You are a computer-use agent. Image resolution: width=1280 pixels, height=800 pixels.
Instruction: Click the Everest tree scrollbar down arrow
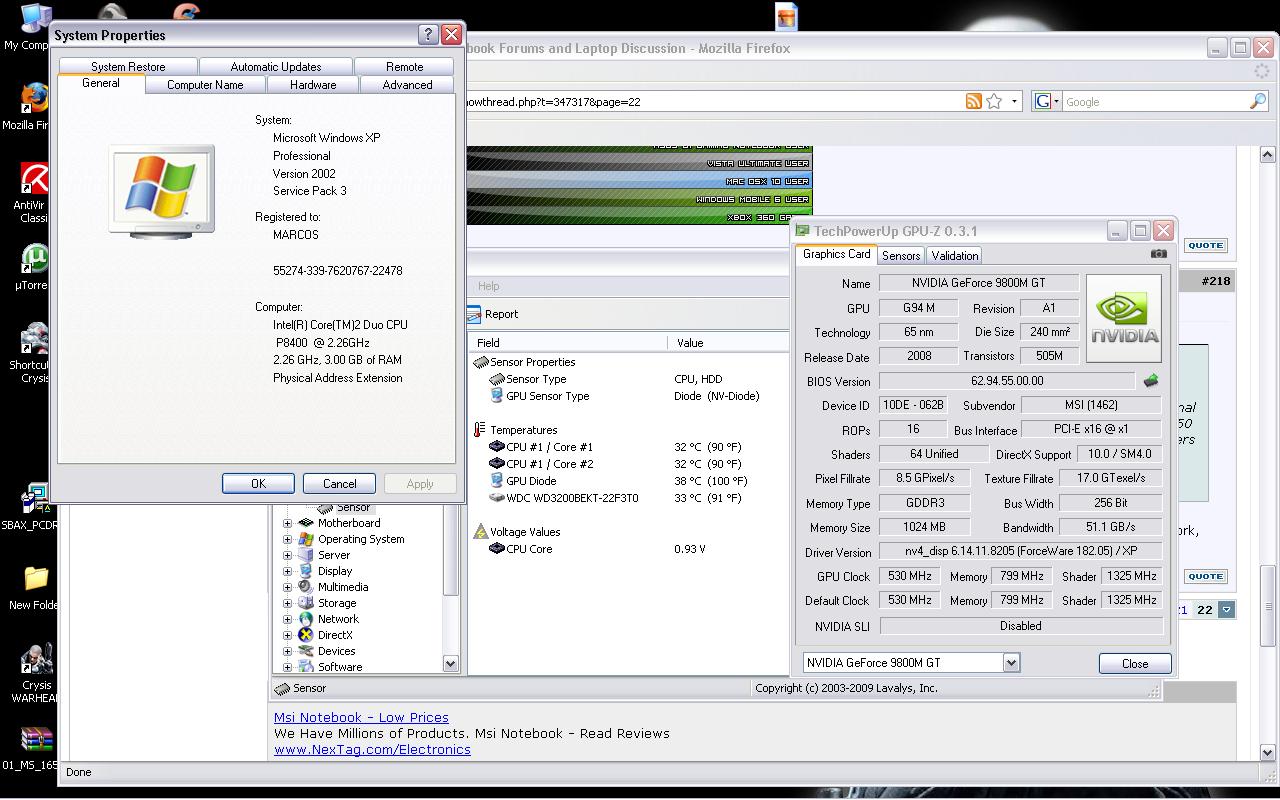(x=450, y=663)
